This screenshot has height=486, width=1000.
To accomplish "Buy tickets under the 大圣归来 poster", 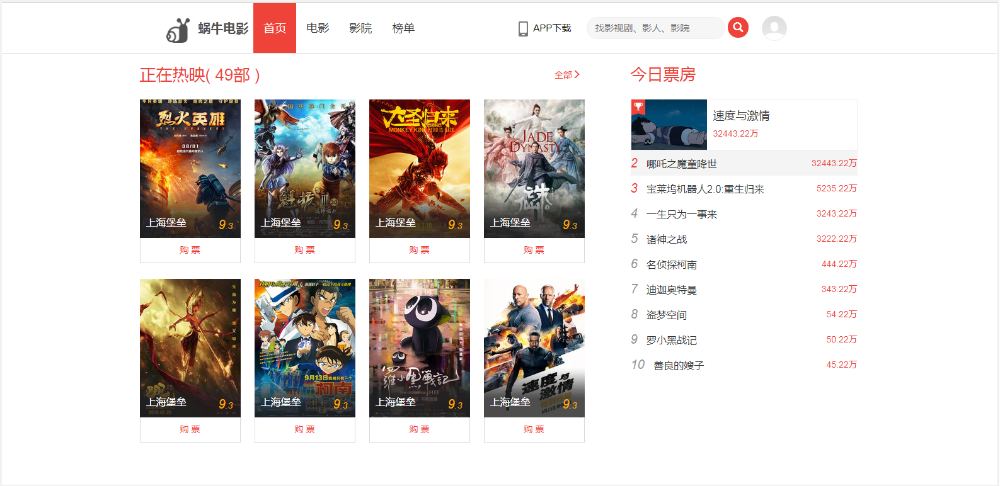I will coord(420,250).
